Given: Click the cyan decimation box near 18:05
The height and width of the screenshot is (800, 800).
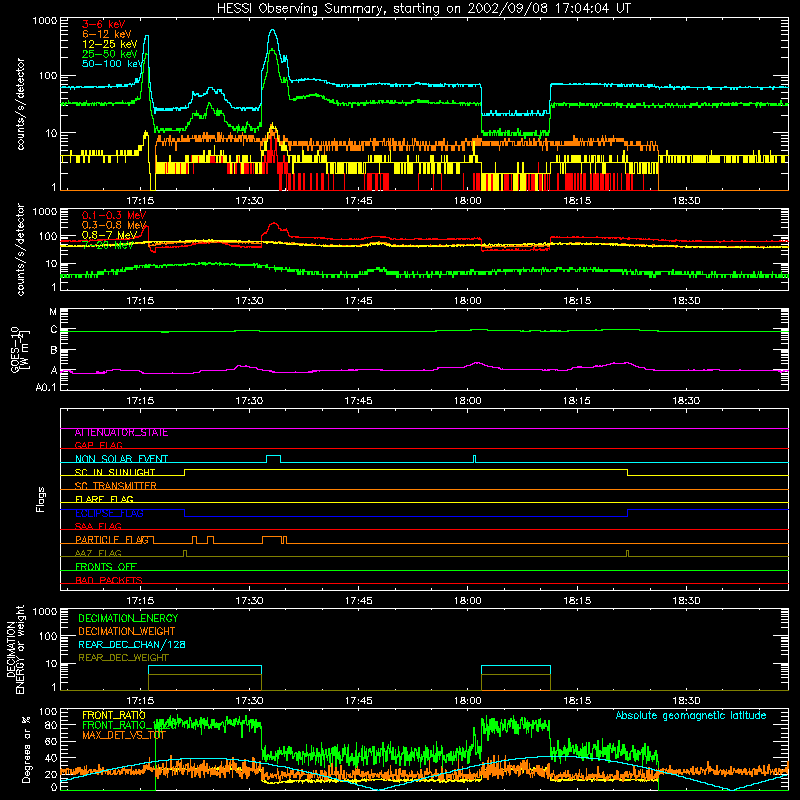Looking at the screenshot, I should [516, 666].
